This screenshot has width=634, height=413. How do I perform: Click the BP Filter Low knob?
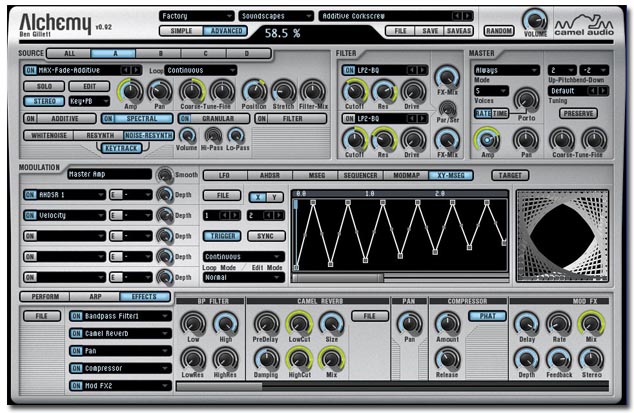tap(193, 324)
